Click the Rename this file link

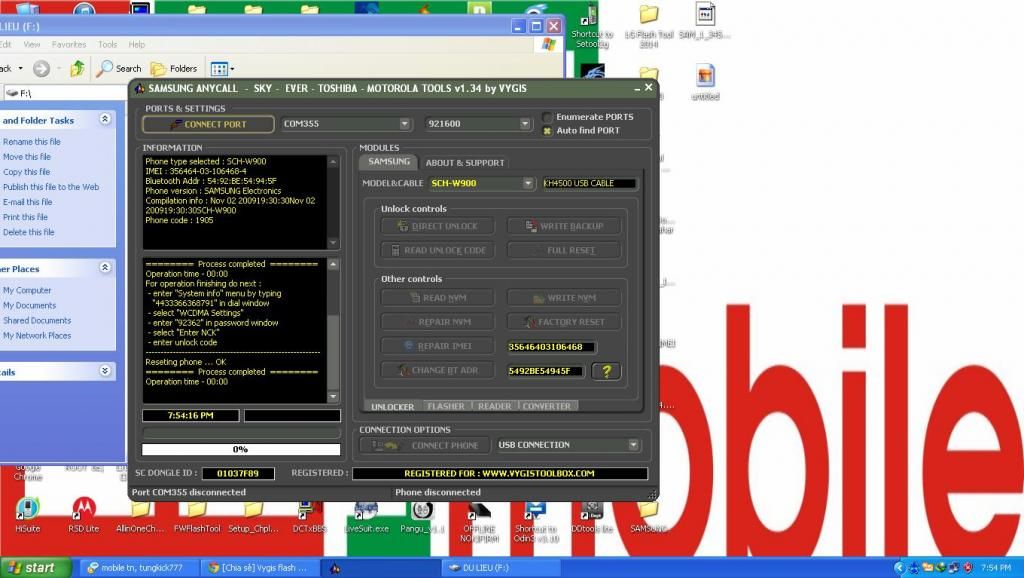31,142
